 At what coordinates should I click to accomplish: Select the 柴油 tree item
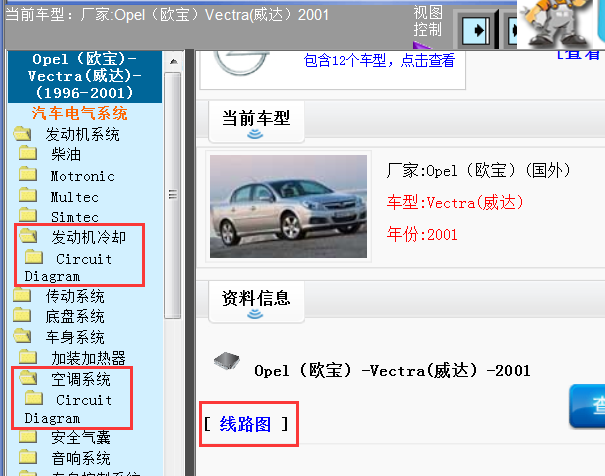[66, 154]
